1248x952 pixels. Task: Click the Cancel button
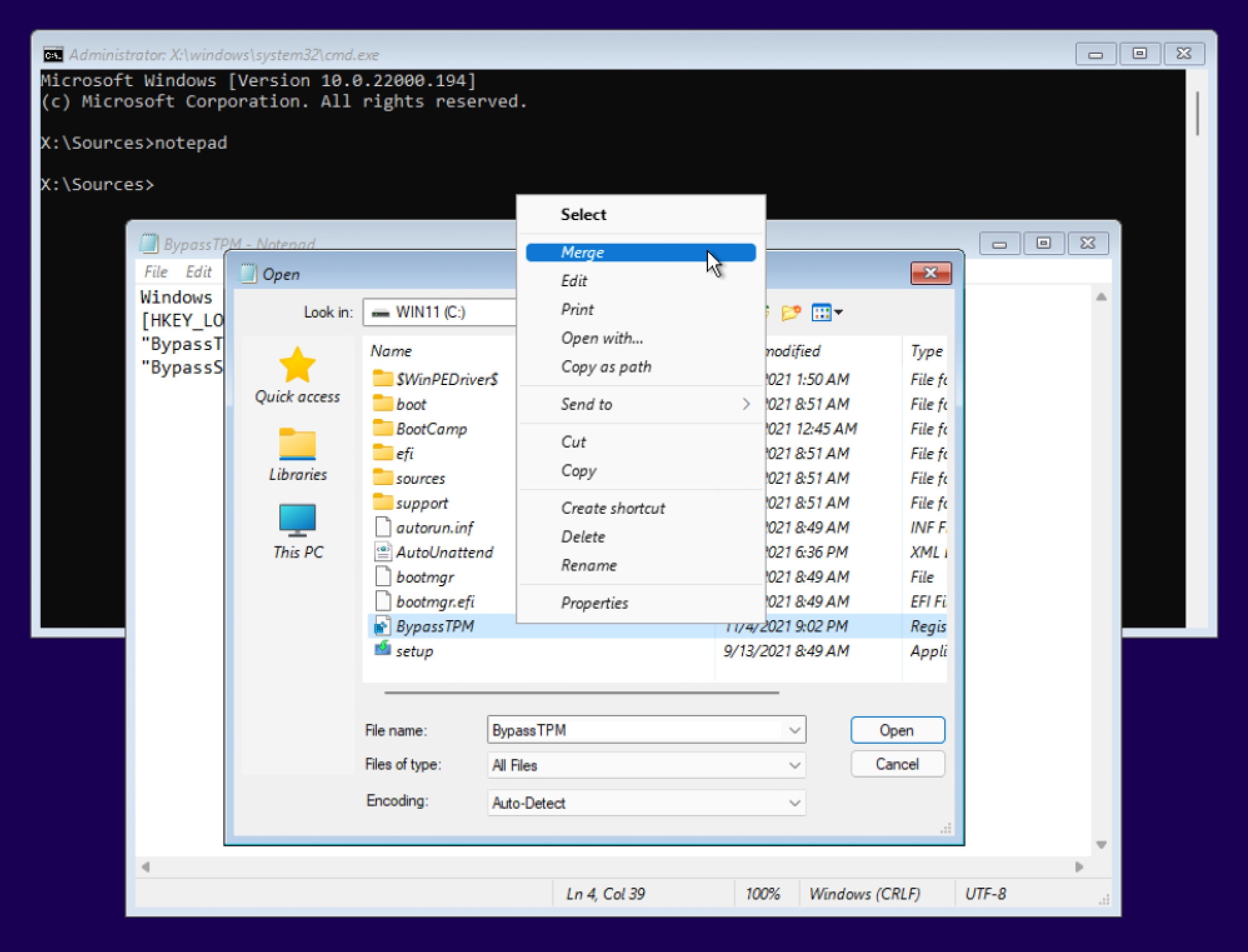[897, 764]
